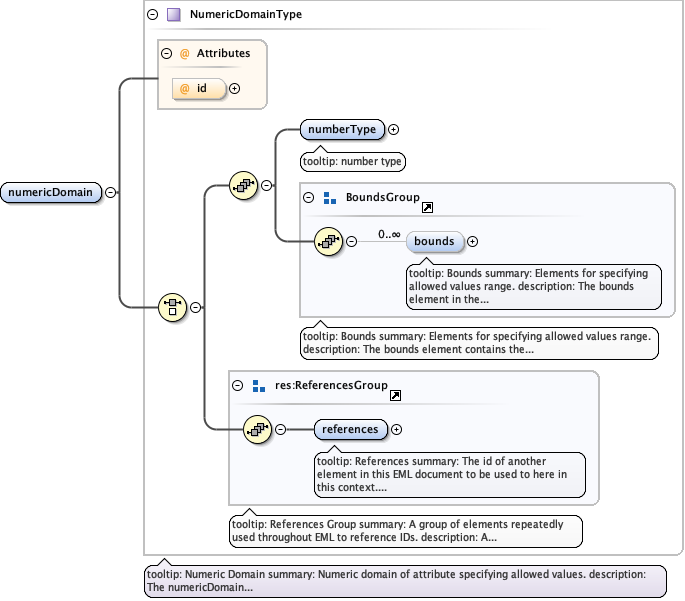Click the NumericDomainType purple square icon

pyautogui.click(x=174, y=15)
